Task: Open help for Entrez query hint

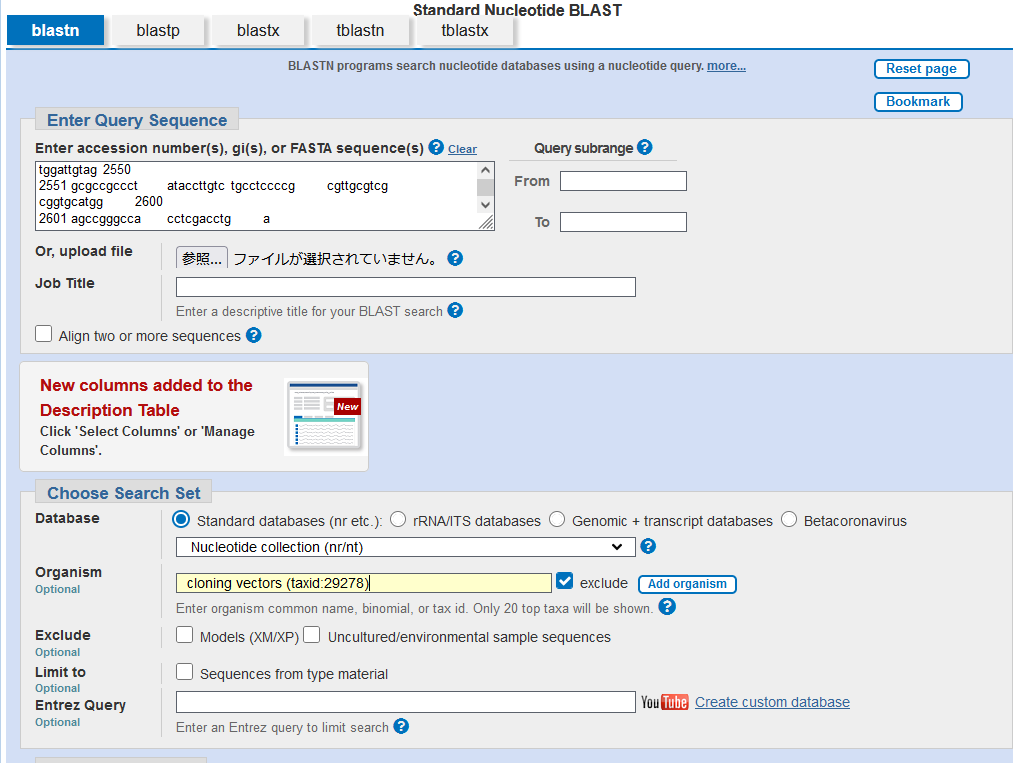Action: pyautogui.click(x=401, y=727)
